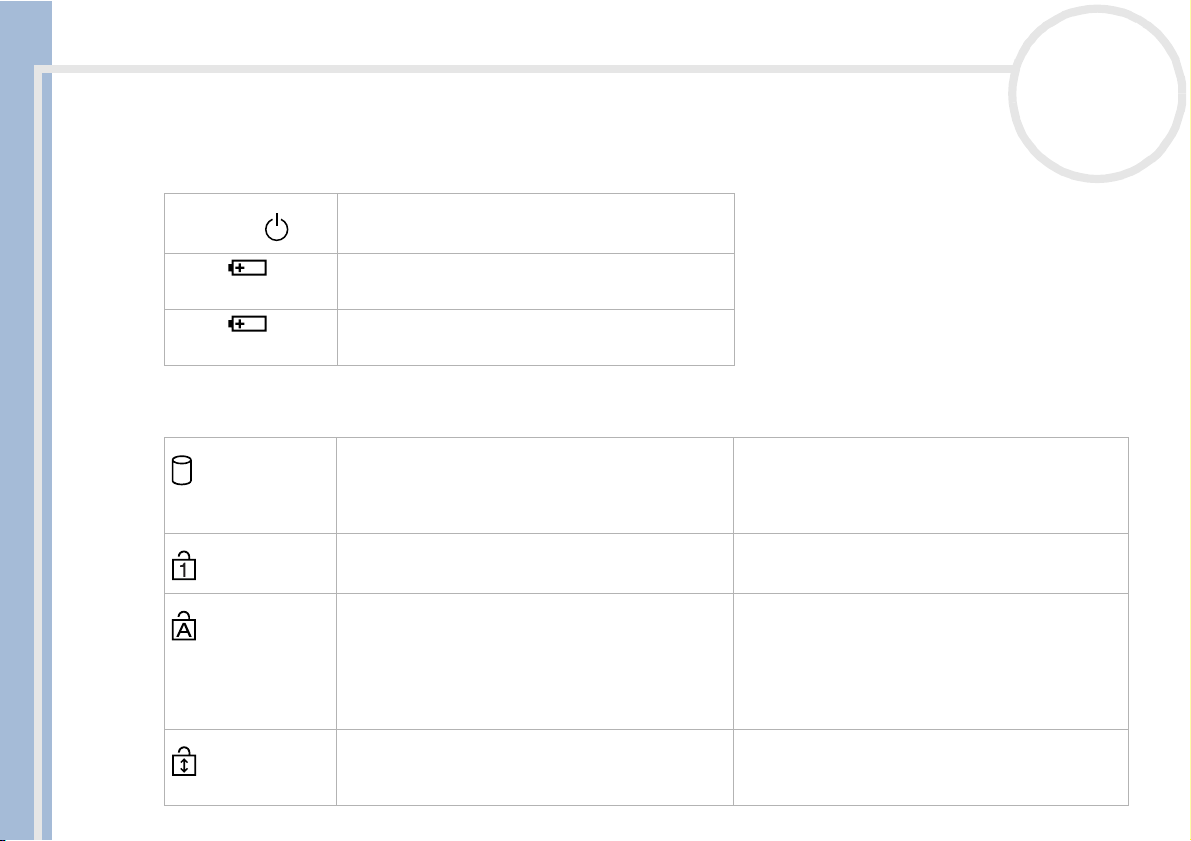Viewport: 1191px width, 841px height.
Task: Click the last cell in the Caps Lock row
Action: (930, 662)
